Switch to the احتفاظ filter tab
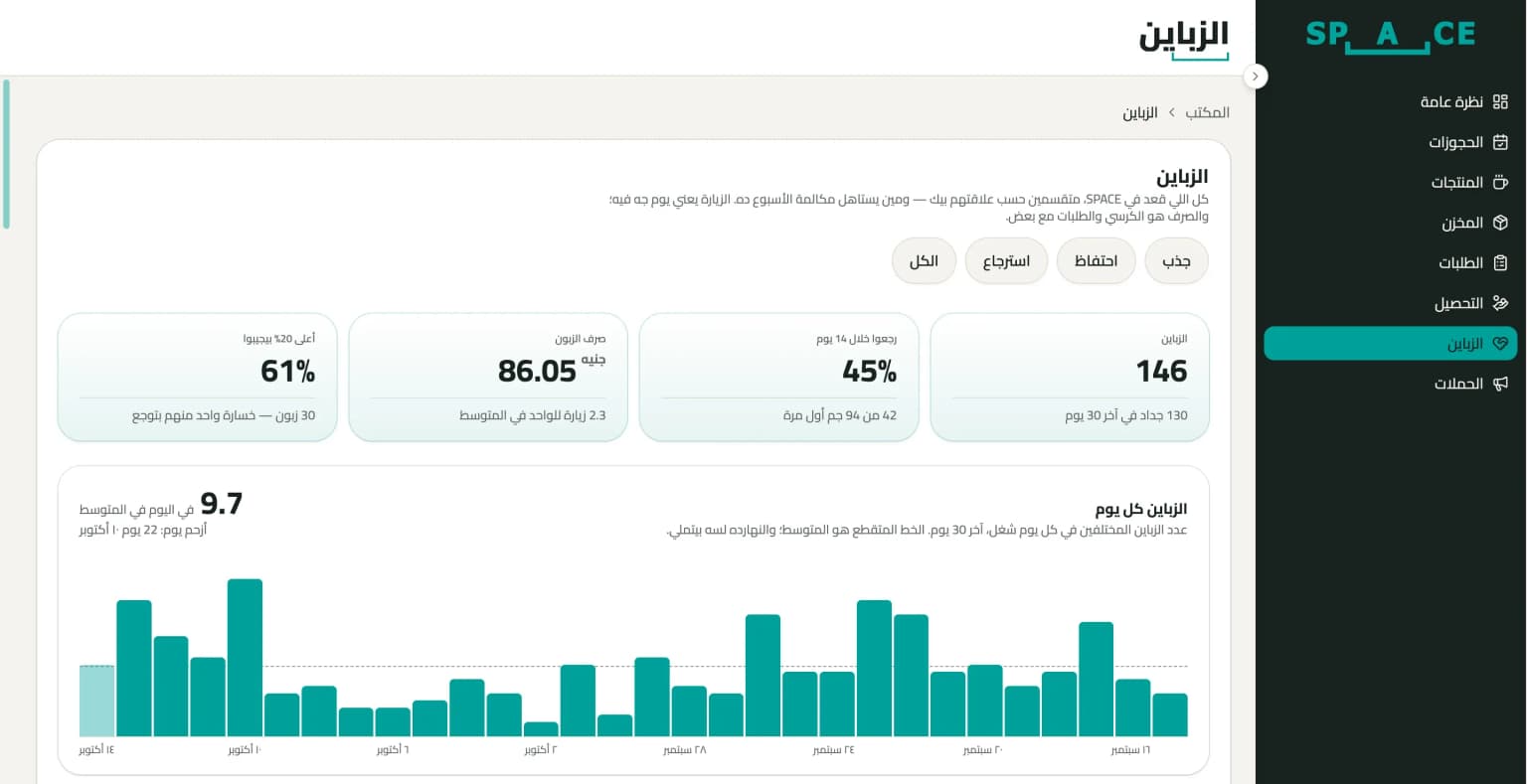1527x784 pixels. [x=1096, y=261]
